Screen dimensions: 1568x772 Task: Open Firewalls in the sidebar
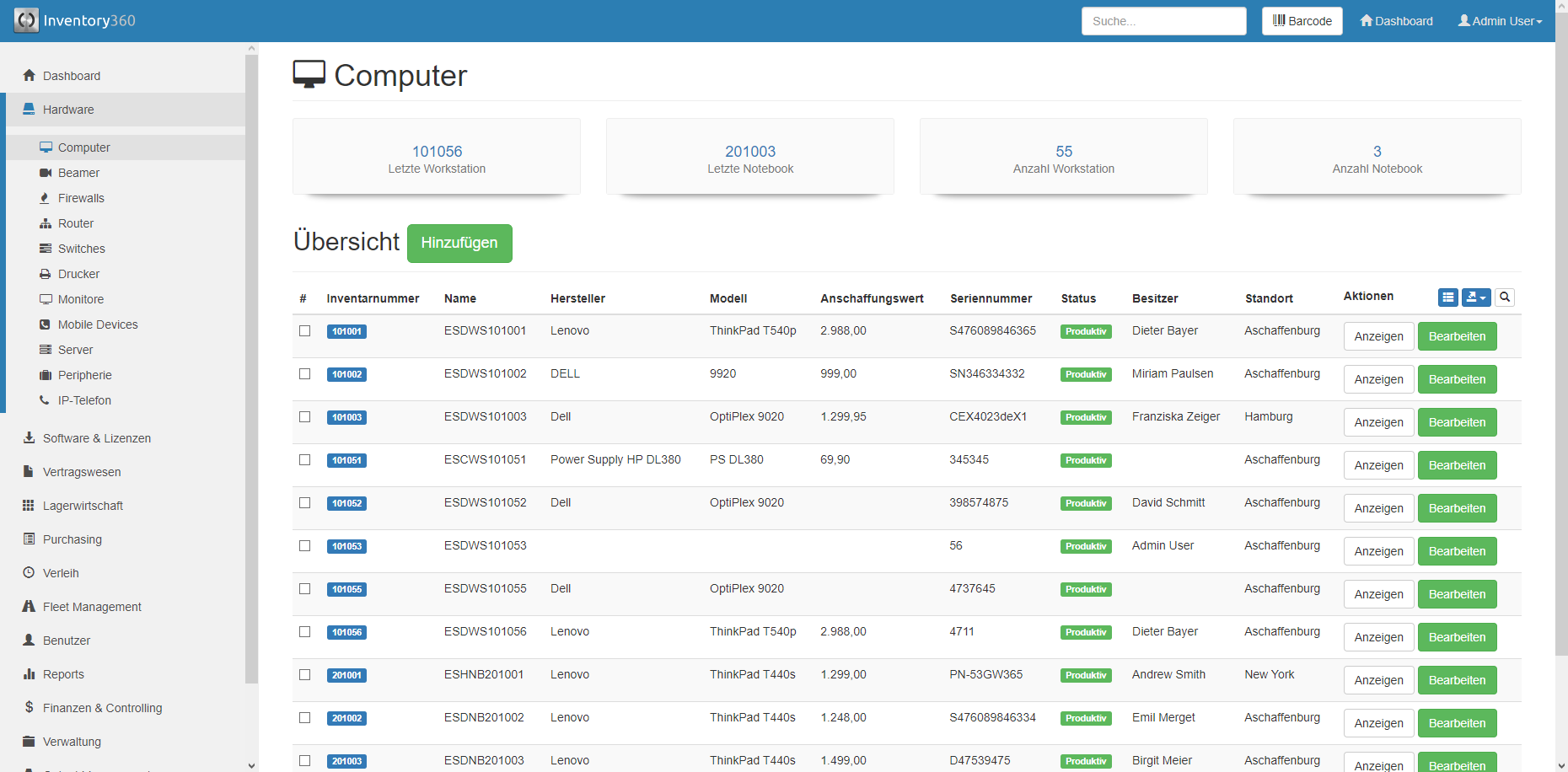[x=81, y=198]
